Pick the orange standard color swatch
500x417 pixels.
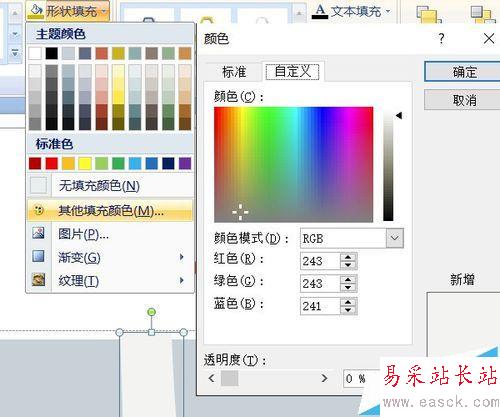pos(68,164)
